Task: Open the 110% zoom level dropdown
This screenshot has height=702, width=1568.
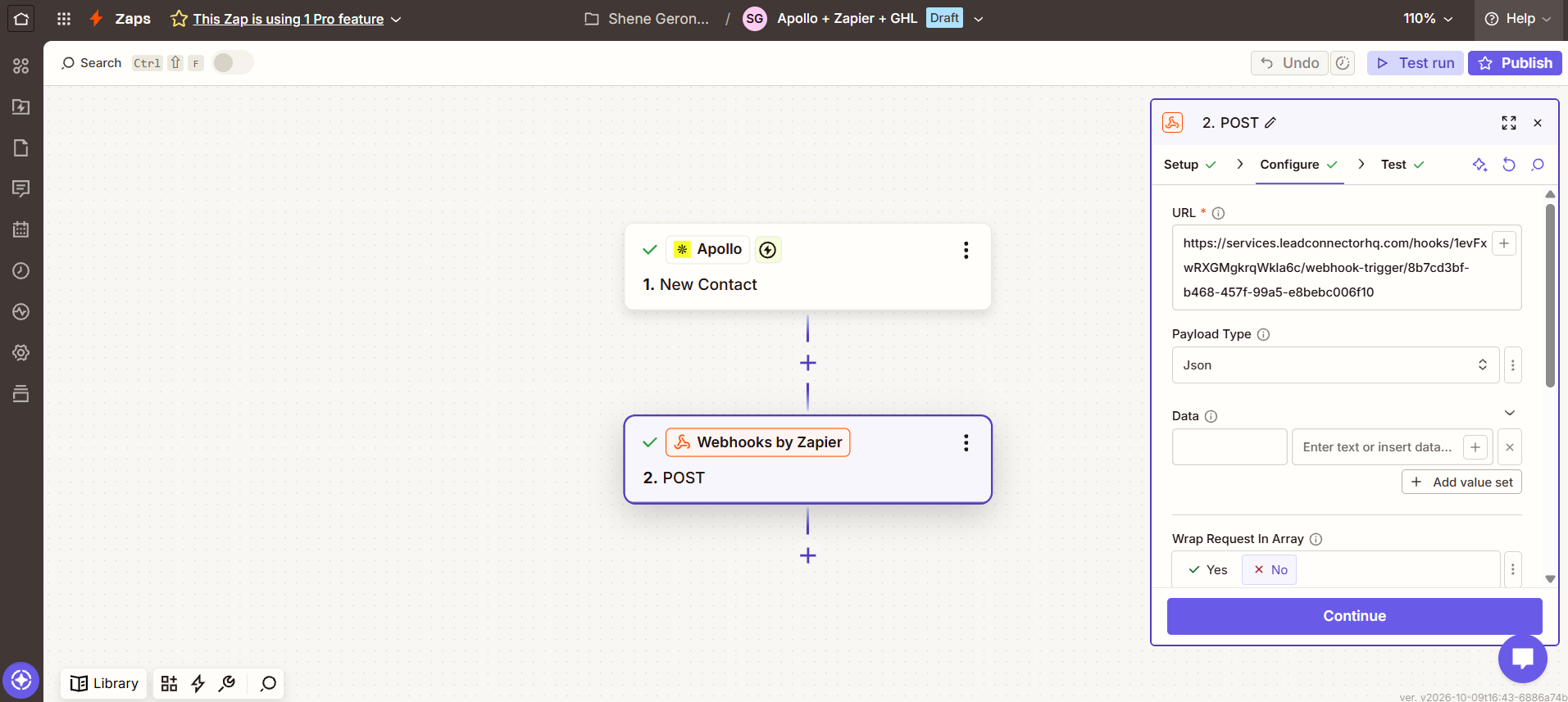Action: pos(1428,19)
